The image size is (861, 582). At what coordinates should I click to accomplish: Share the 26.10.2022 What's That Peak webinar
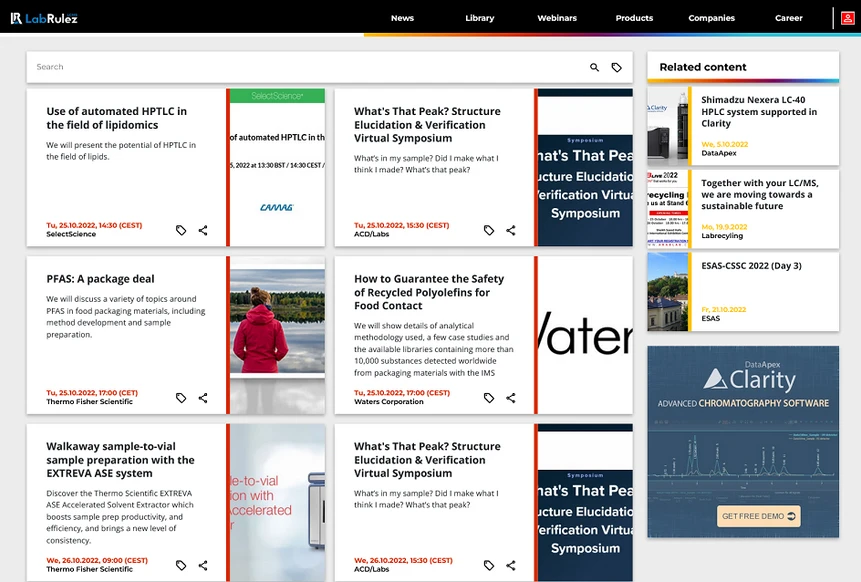pyautogui.click(x=511, y=565)
